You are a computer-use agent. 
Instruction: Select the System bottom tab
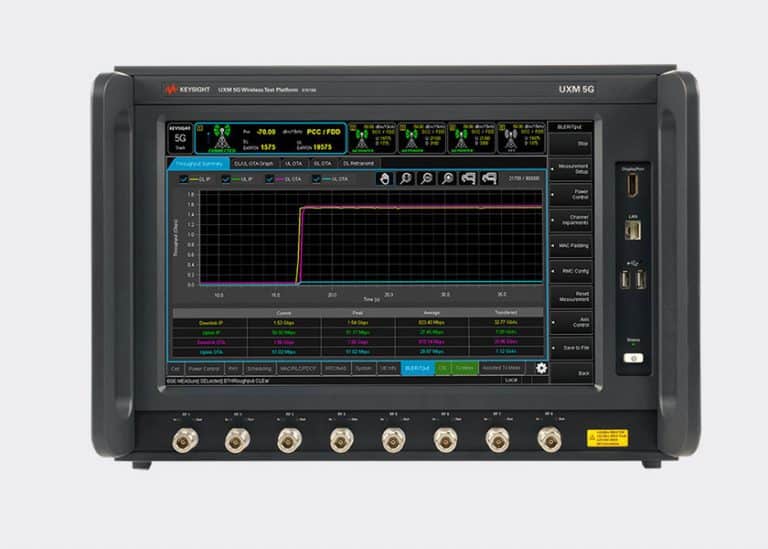[363, 368]
